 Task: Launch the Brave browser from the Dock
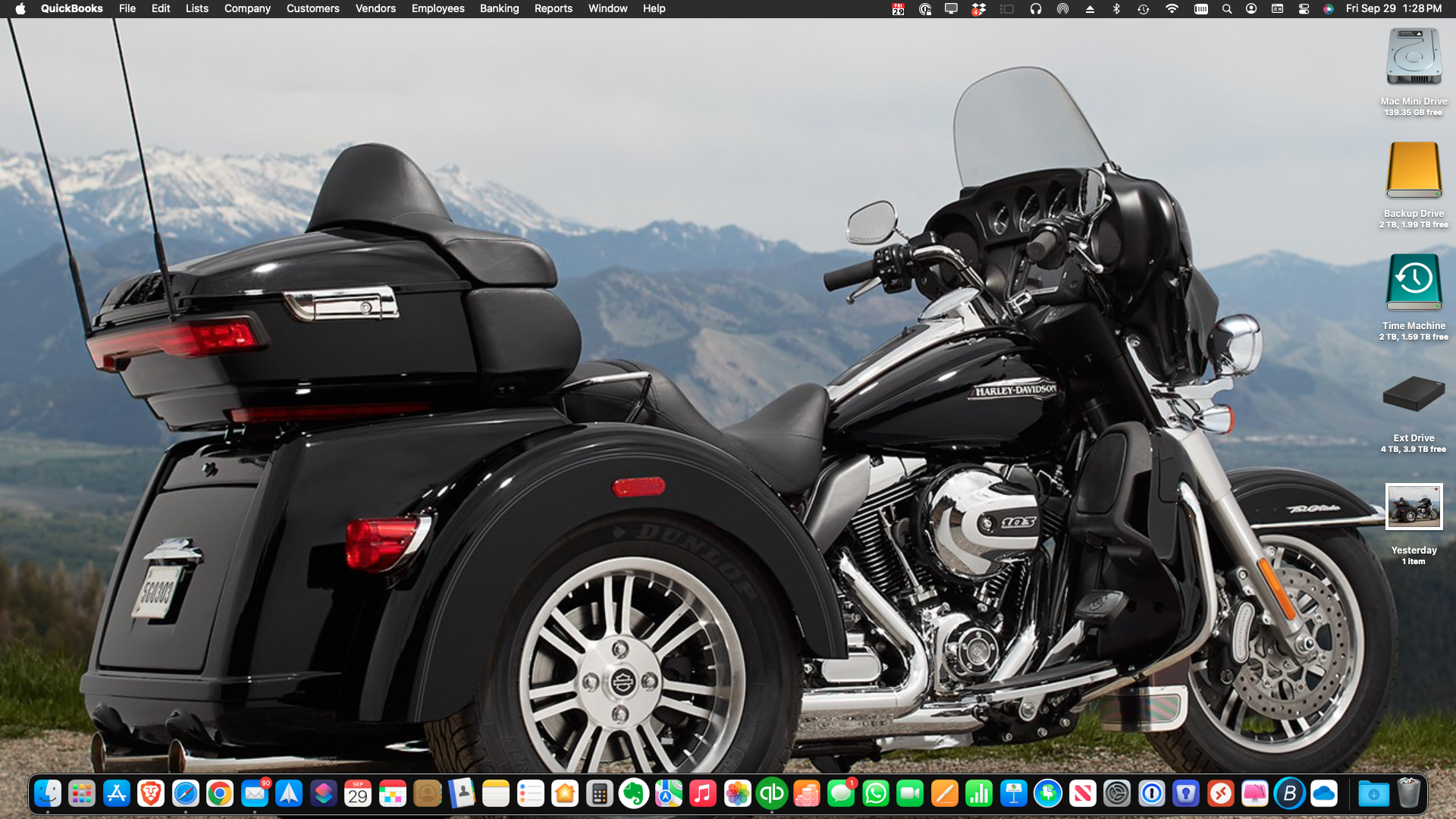tap(150, 794)
